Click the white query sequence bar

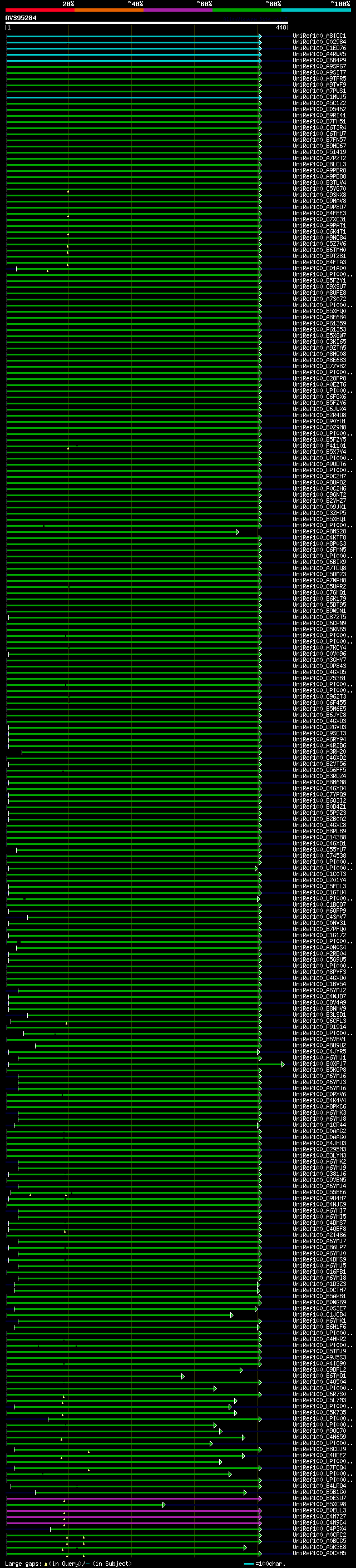point(147,23)
